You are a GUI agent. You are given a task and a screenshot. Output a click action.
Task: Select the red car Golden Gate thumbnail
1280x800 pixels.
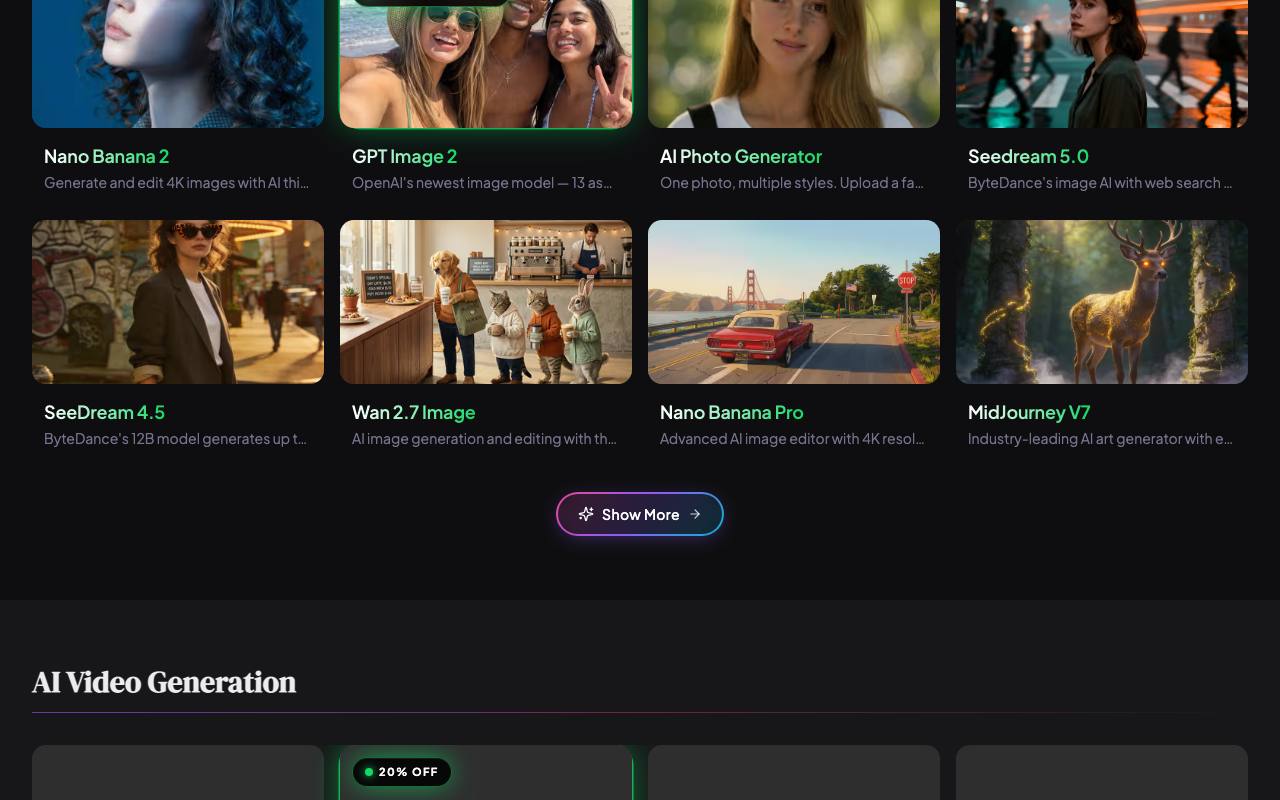tap(794, 302)
